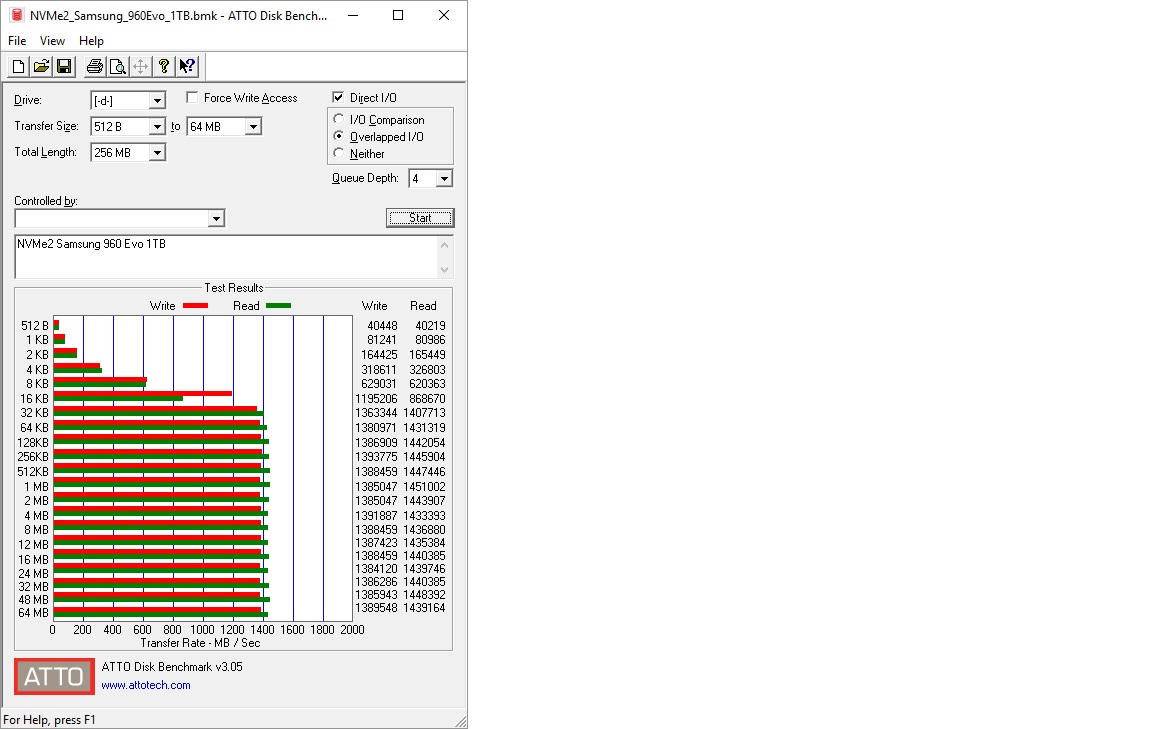Click the write value 1195206
The width and height of the screenshot is (1152, 729).
point(376,398)
